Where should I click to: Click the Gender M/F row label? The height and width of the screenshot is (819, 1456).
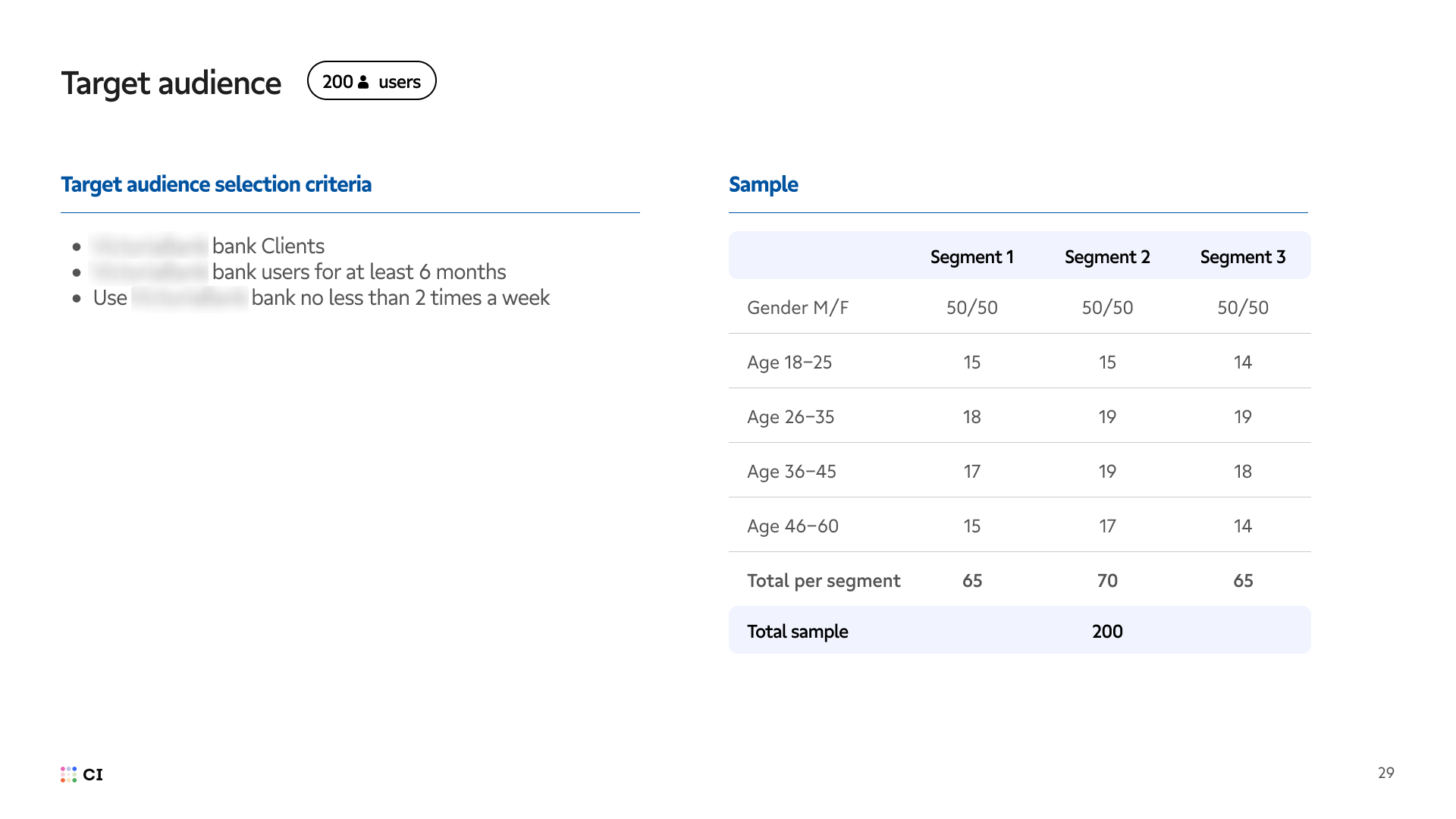click(x=798, y=307)
